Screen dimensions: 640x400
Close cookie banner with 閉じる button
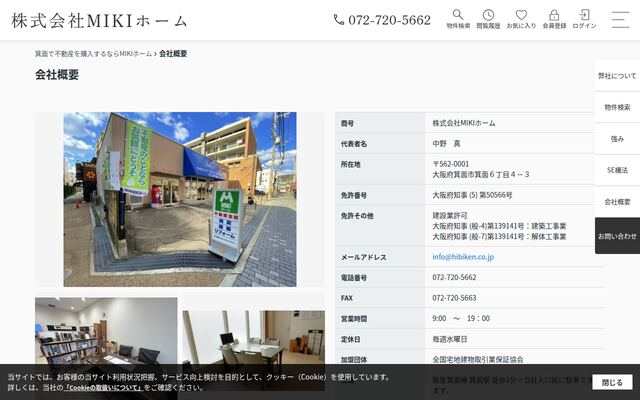click(612, 382)
